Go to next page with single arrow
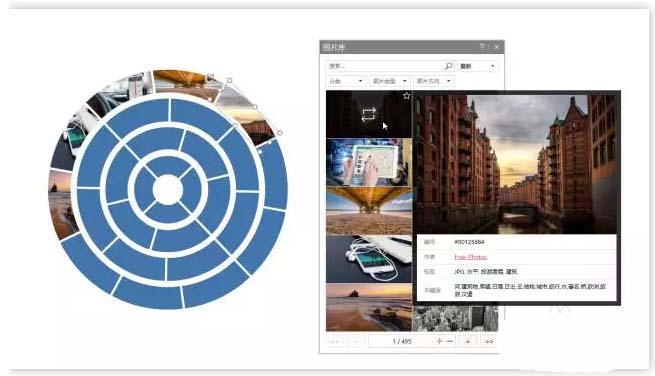Image resolution: width=655 pixels, height=376 pixels. point(468,341)
